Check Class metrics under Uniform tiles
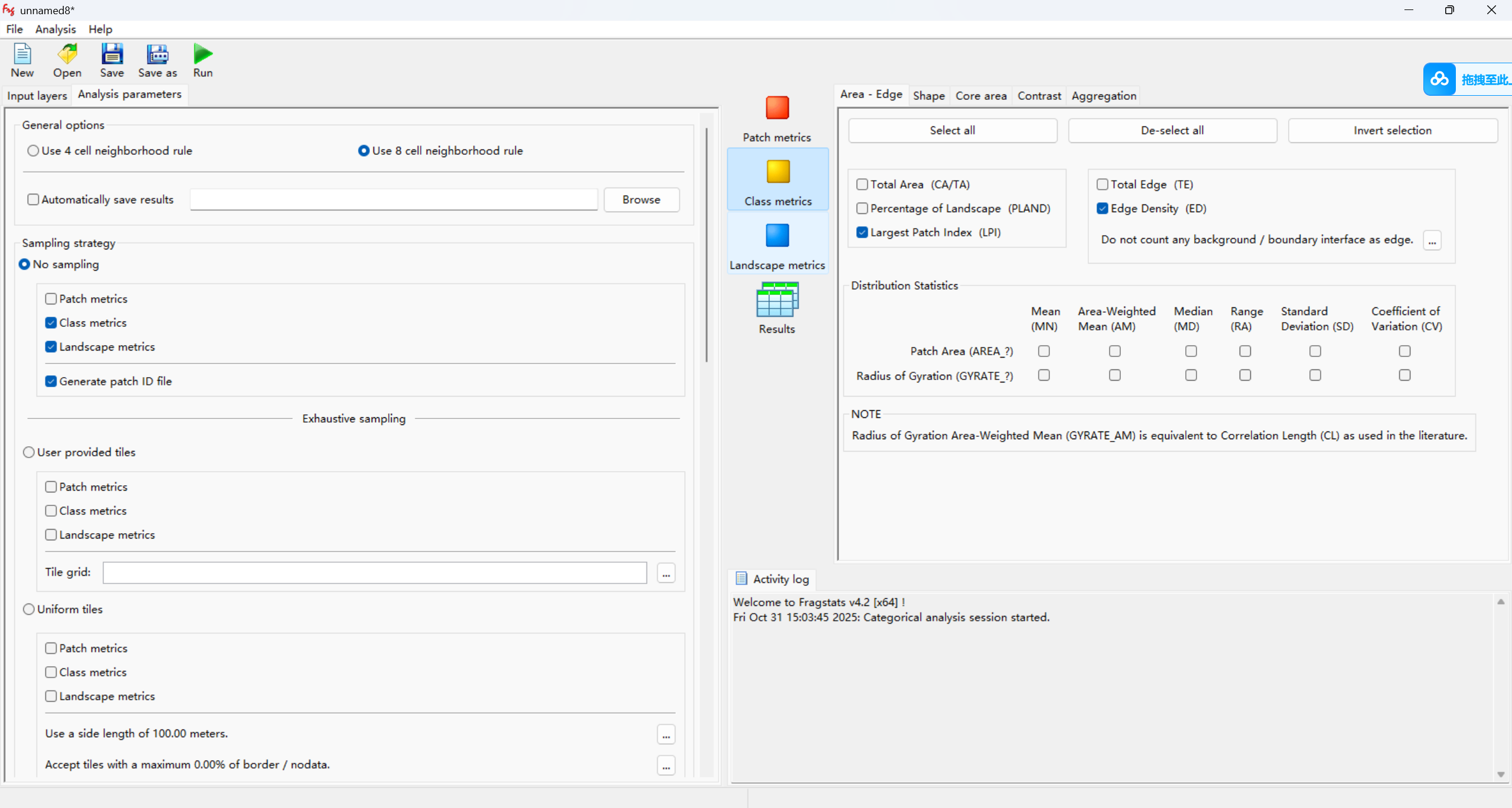Screen dimensions: 1512x808 pyautogui.click(x=51, y=672)
